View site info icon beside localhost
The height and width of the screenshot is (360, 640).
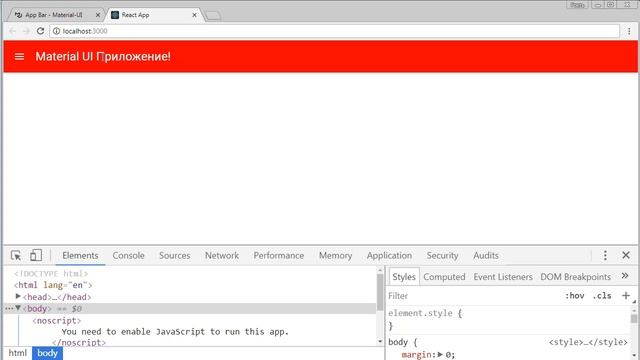pyautogui.click(x=56, y=31)
